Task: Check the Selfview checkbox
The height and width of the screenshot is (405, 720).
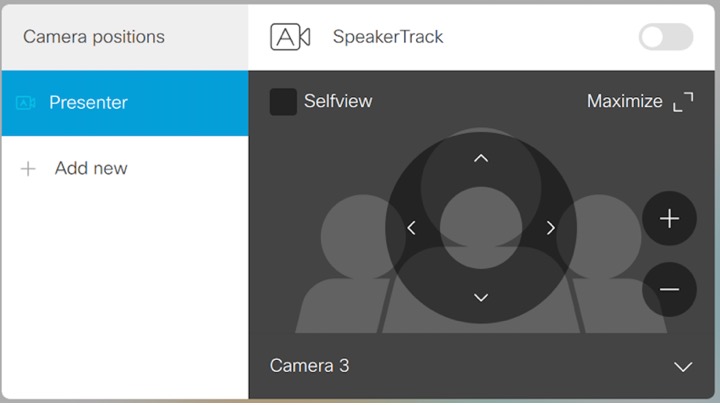Action: 283,101
